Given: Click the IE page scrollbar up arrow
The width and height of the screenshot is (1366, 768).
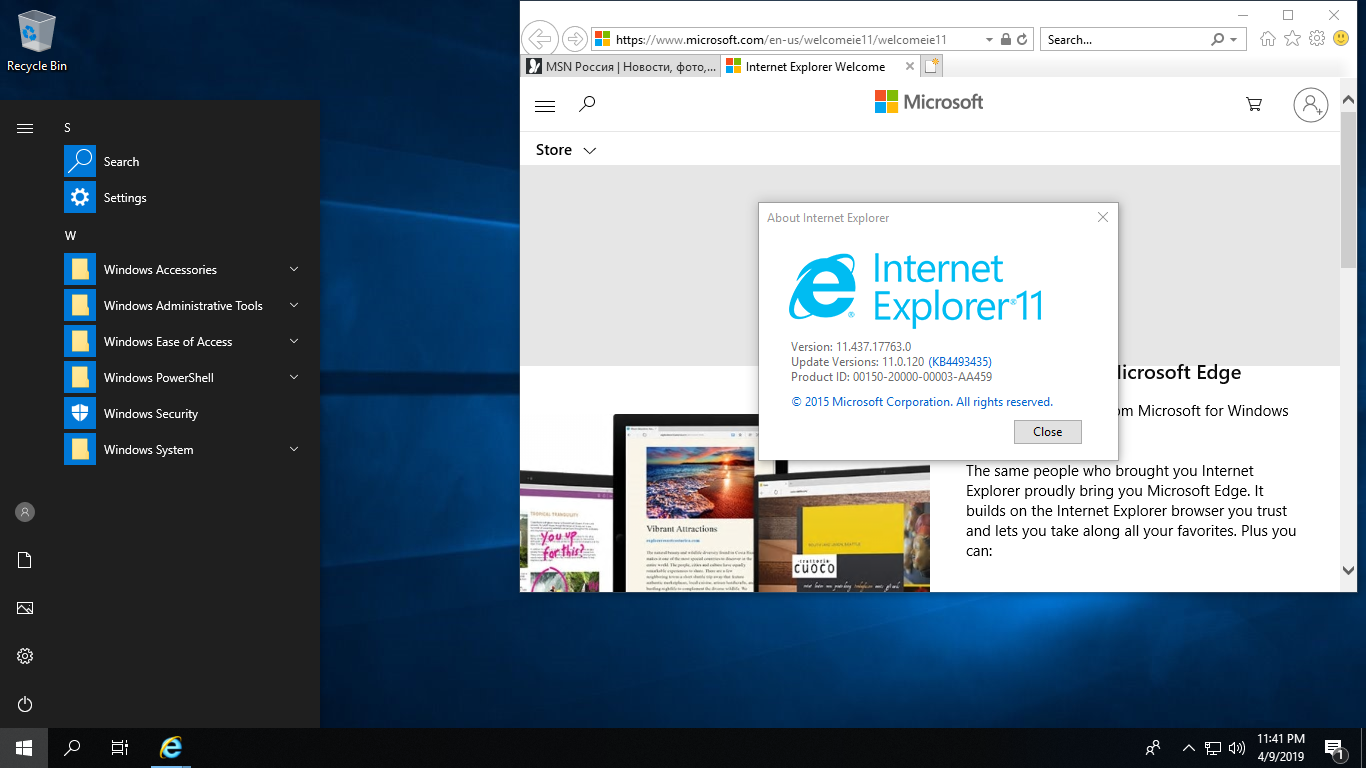Looking at the screenshot, I should point(1348,100).
